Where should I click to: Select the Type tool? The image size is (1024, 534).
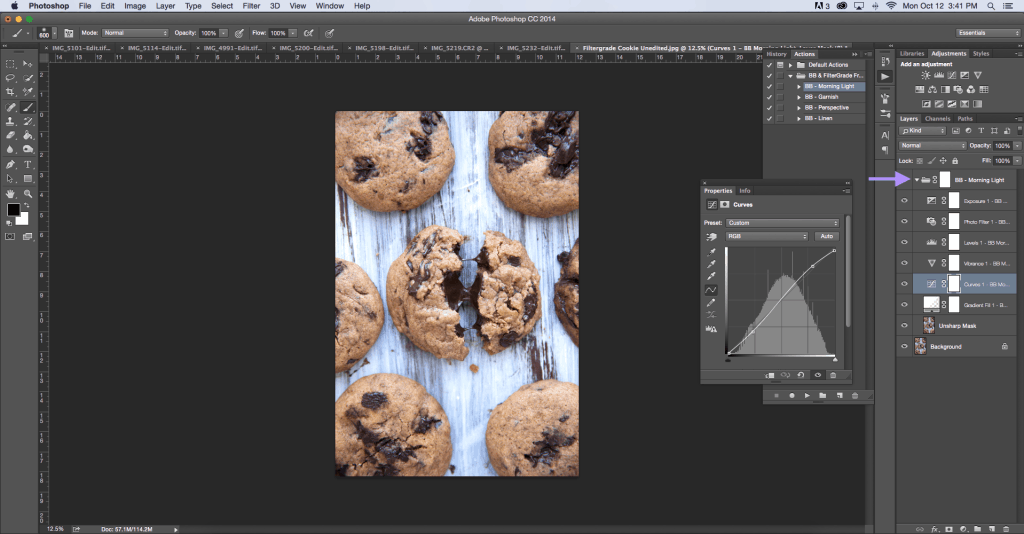[27, 164]
